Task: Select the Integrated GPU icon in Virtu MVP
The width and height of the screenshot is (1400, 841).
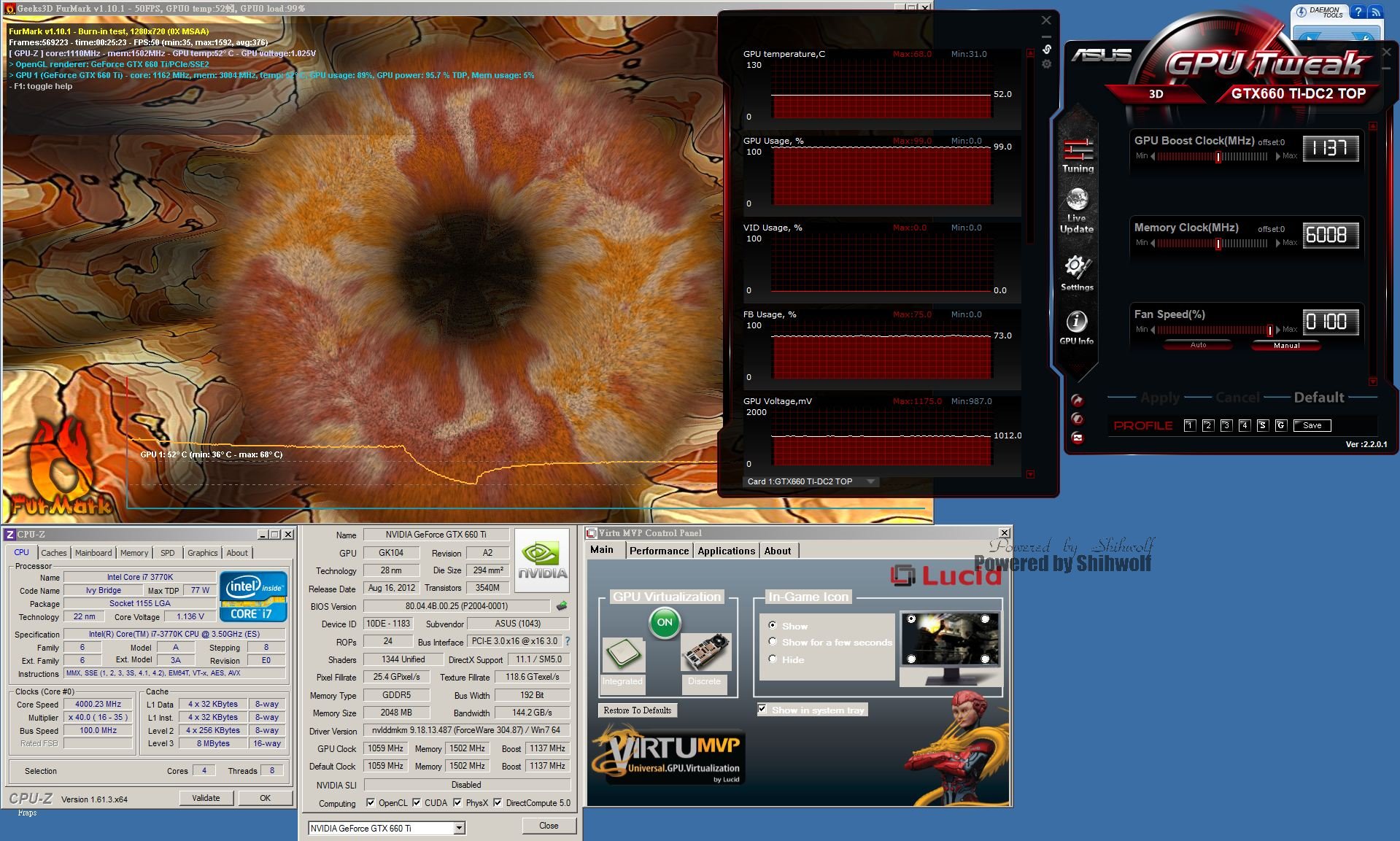Action: pos(623,654)
